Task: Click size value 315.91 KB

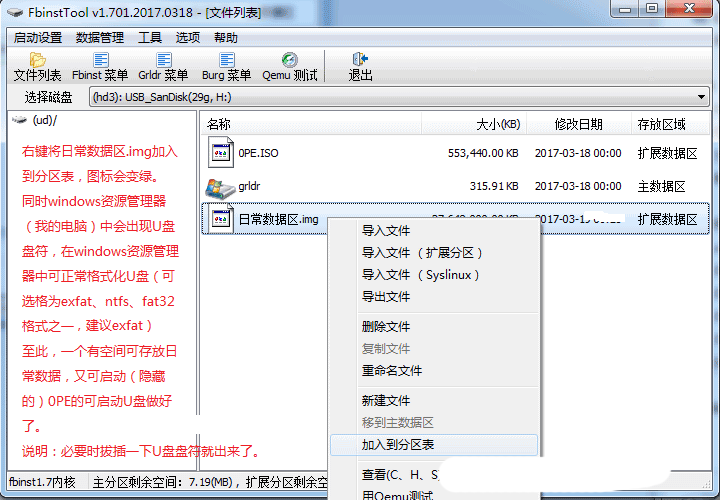Action: point(494,186)
